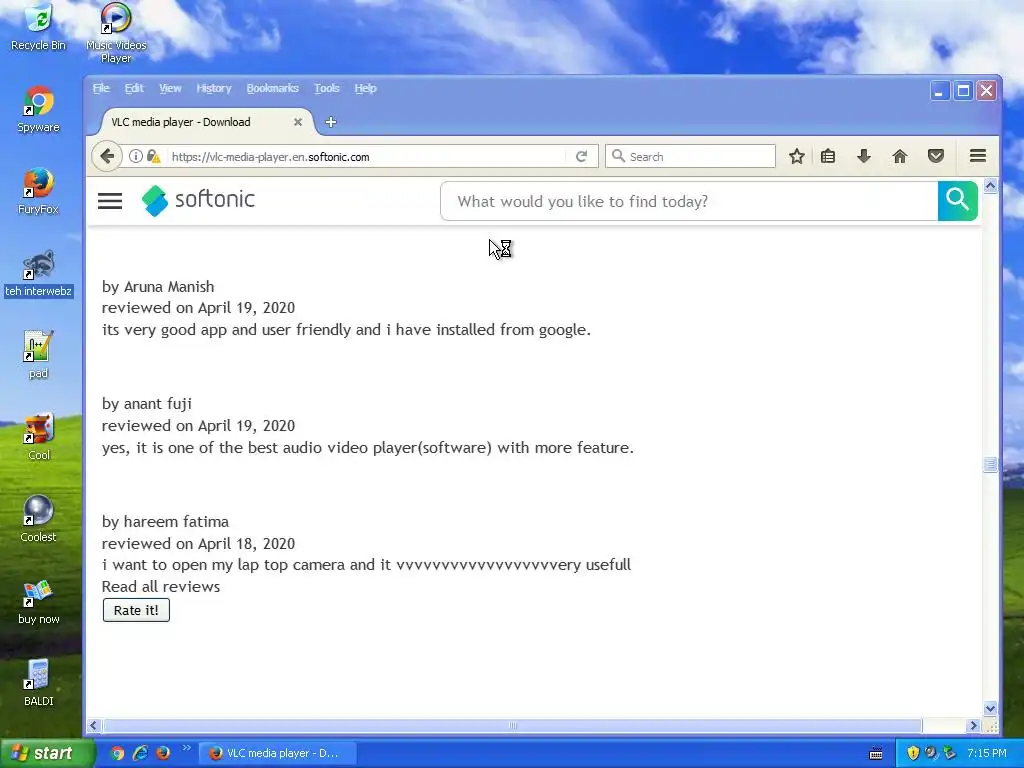The width and height of the screenshot is (1024, 768).
Task: Select the BALDI calculator desktop icon
Action: [x=38, y=684]
